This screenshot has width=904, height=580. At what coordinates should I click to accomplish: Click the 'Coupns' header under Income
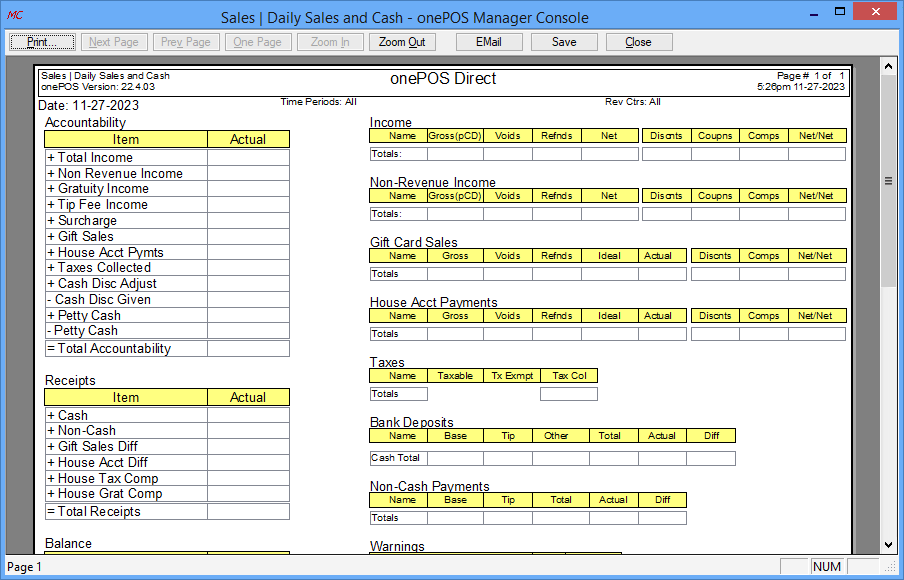point(715,136)
